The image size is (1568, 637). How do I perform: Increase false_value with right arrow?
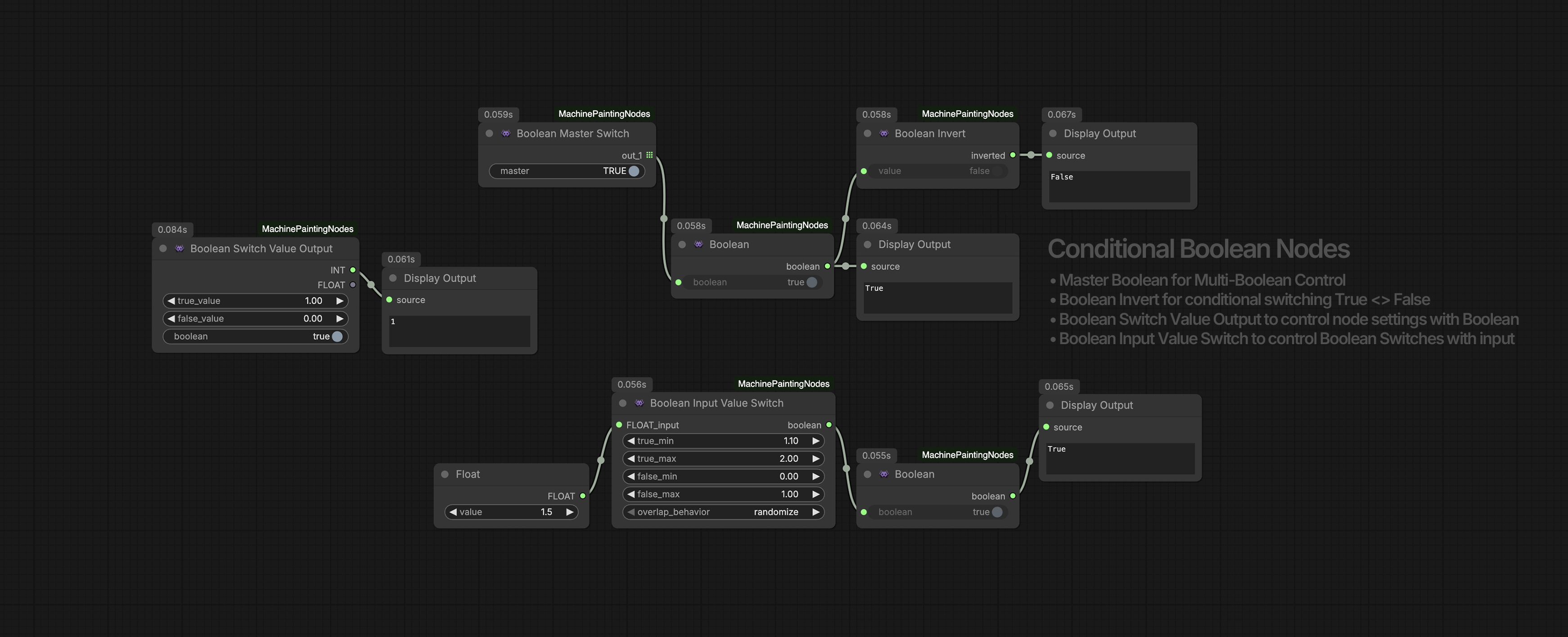[x=340, y=318]
